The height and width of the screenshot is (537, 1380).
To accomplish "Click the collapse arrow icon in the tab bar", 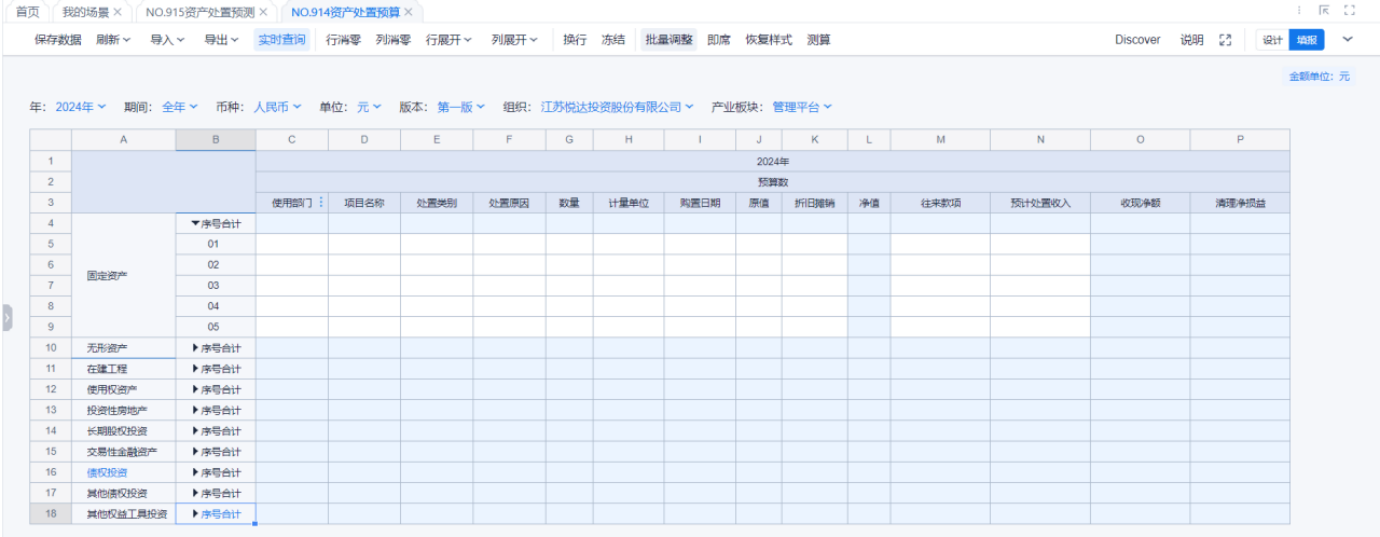I will pyautogui.click(x=1324, y=11).
